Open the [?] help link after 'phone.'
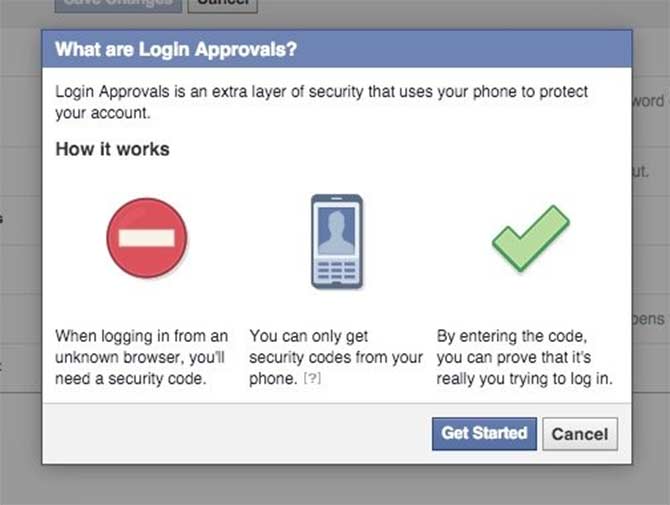This screenshot has width=670, height=505. pos(312,379)
